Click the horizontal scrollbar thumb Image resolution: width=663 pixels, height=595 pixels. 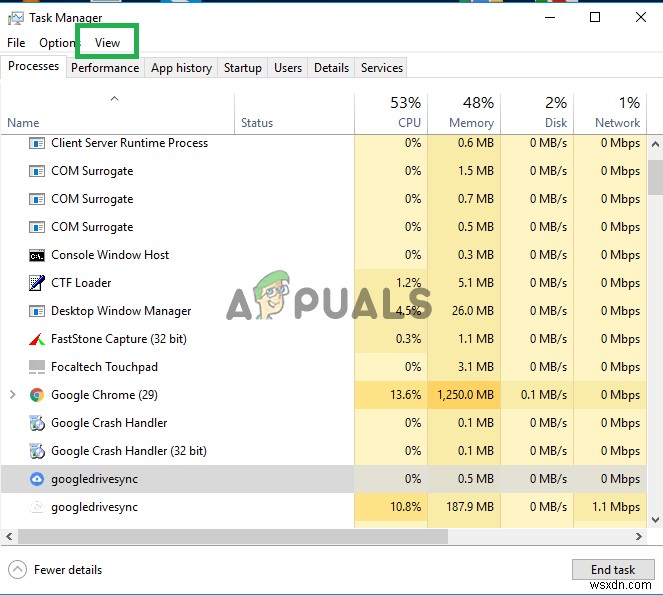233,537
